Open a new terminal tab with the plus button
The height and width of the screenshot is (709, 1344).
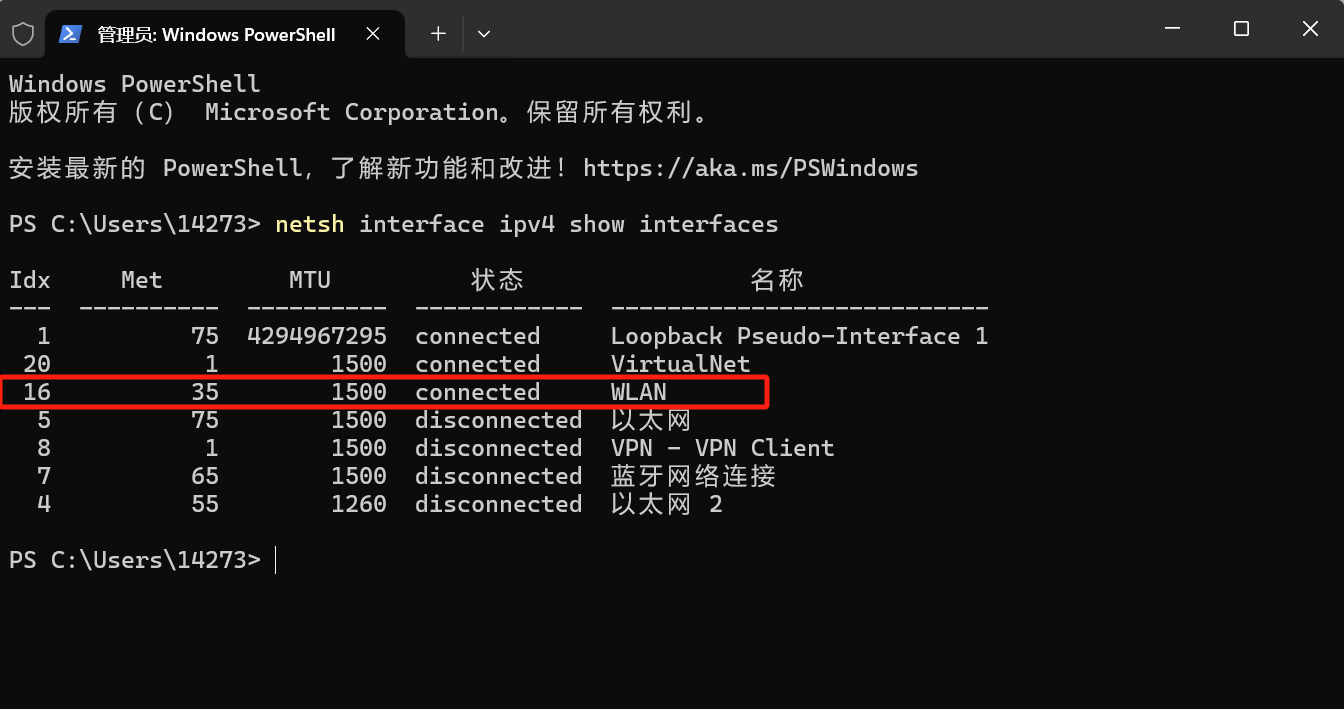437,33
